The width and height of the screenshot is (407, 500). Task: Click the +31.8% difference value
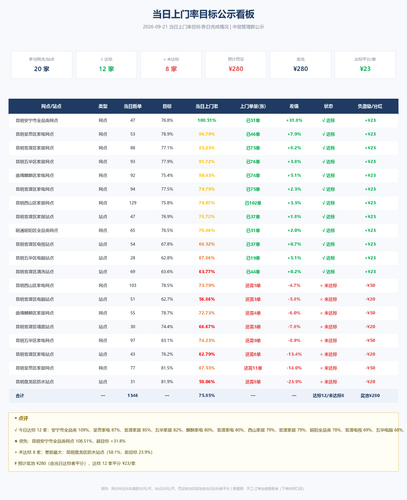click(x=294, y=120)
